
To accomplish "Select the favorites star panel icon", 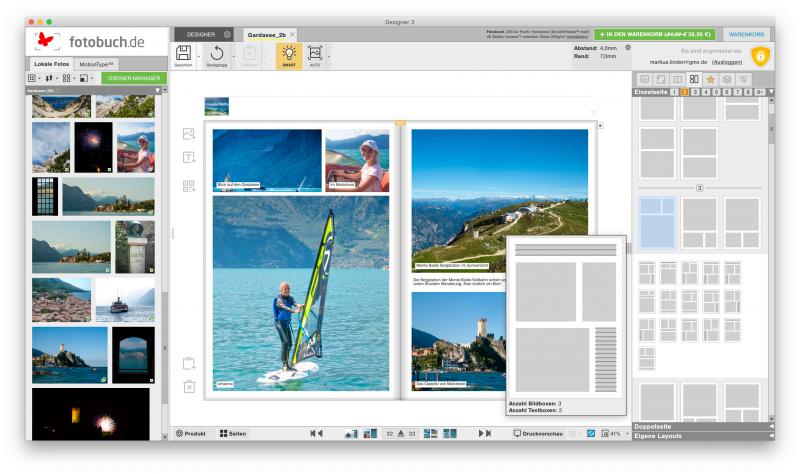I will (x=711, y=78).
